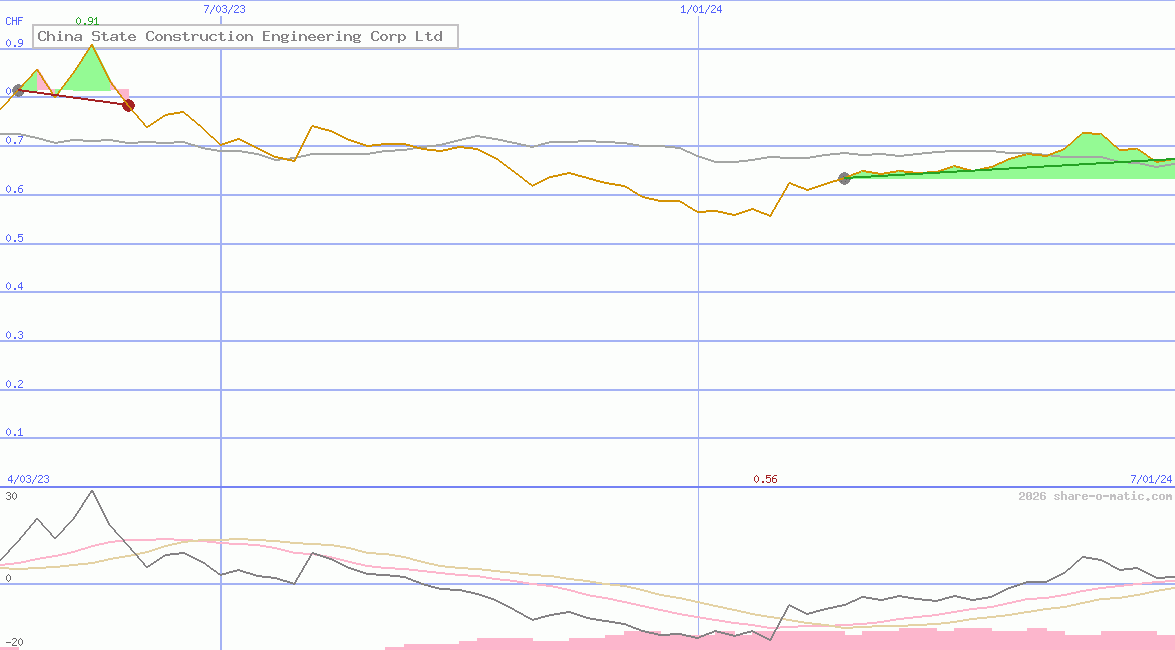Viewport: 1175px width, 650px height.
Task: Click the dark red downtrend line
Action: 72,98
